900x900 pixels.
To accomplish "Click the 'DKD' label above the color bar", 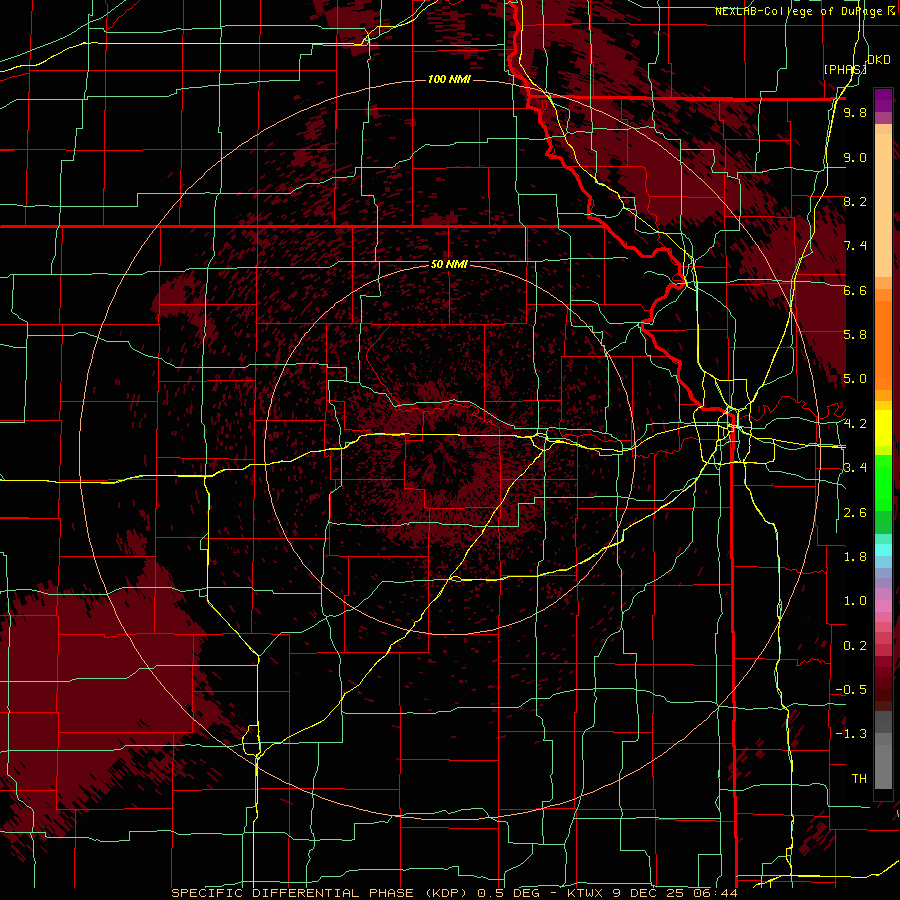I will pos(879,60).
